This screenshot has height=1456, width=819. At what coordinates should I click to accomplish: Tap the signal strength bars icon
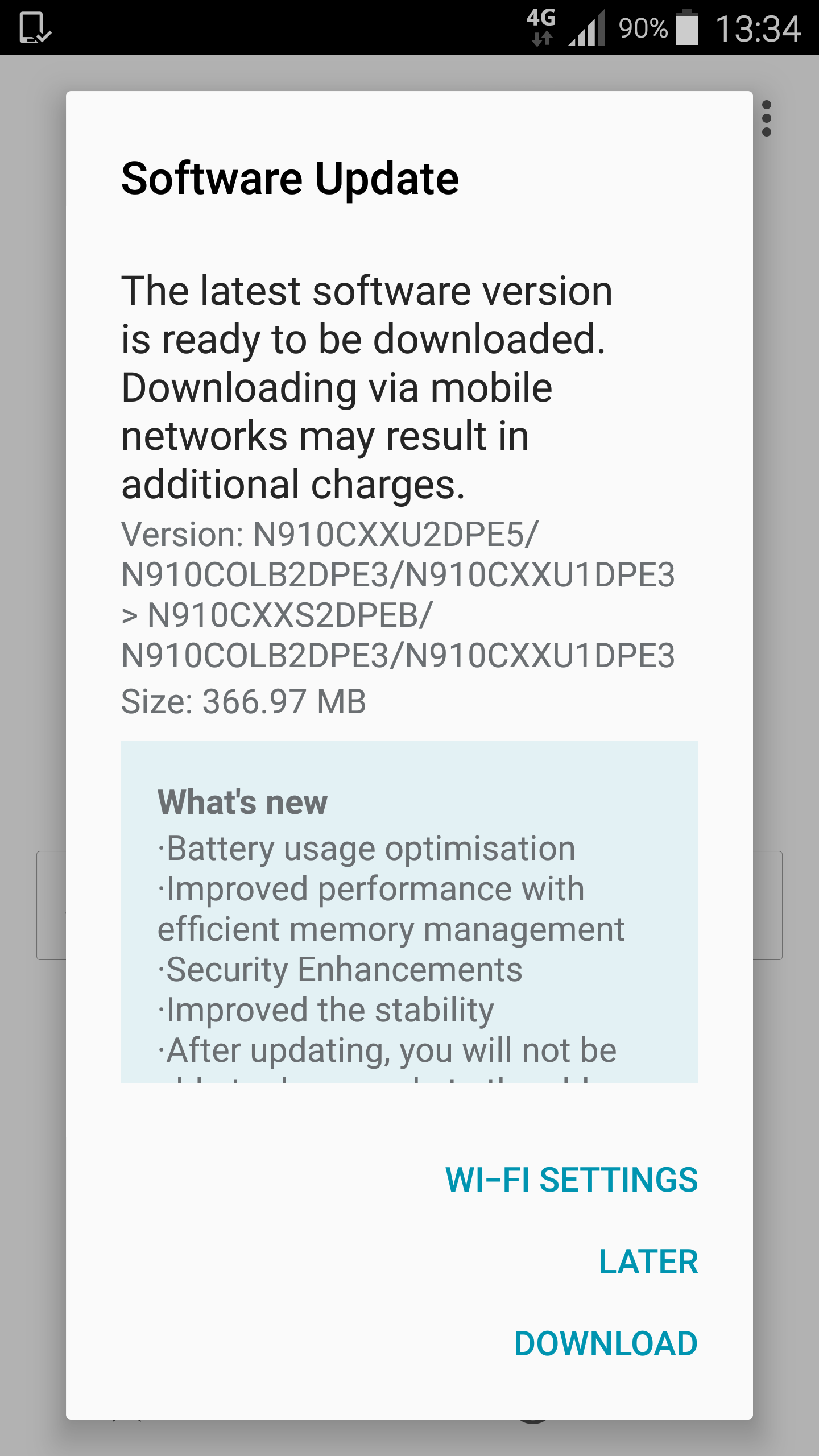coord(587,28)
